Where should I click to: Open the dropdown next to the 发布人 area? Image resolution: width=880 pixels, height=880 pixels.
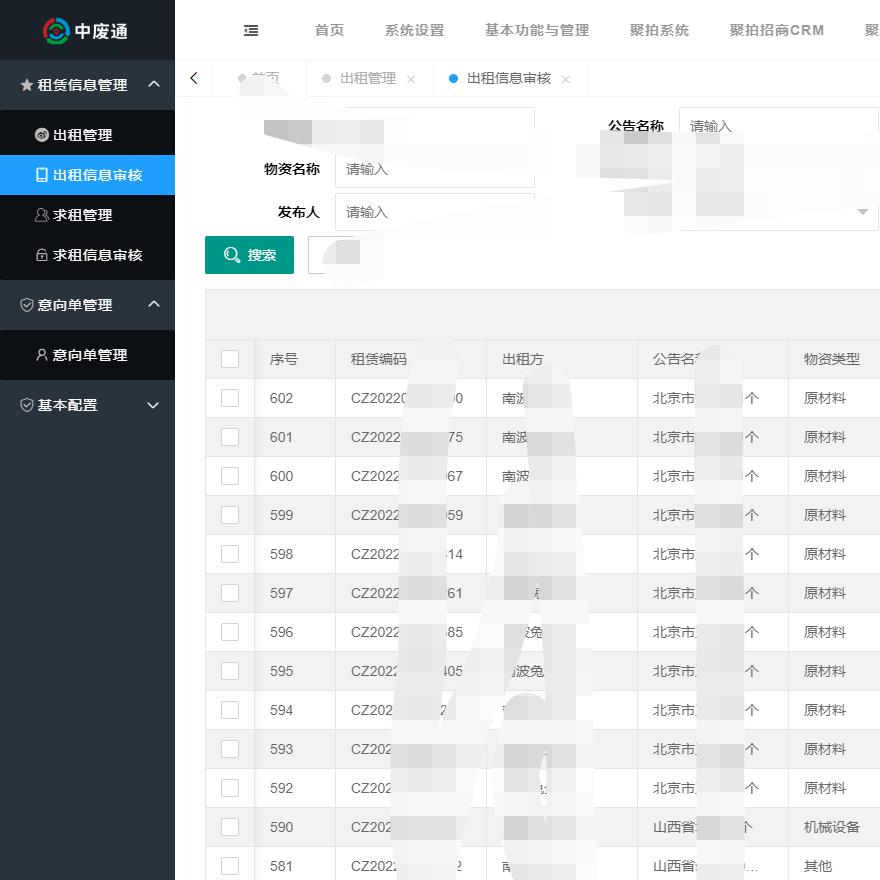(861, 212)
